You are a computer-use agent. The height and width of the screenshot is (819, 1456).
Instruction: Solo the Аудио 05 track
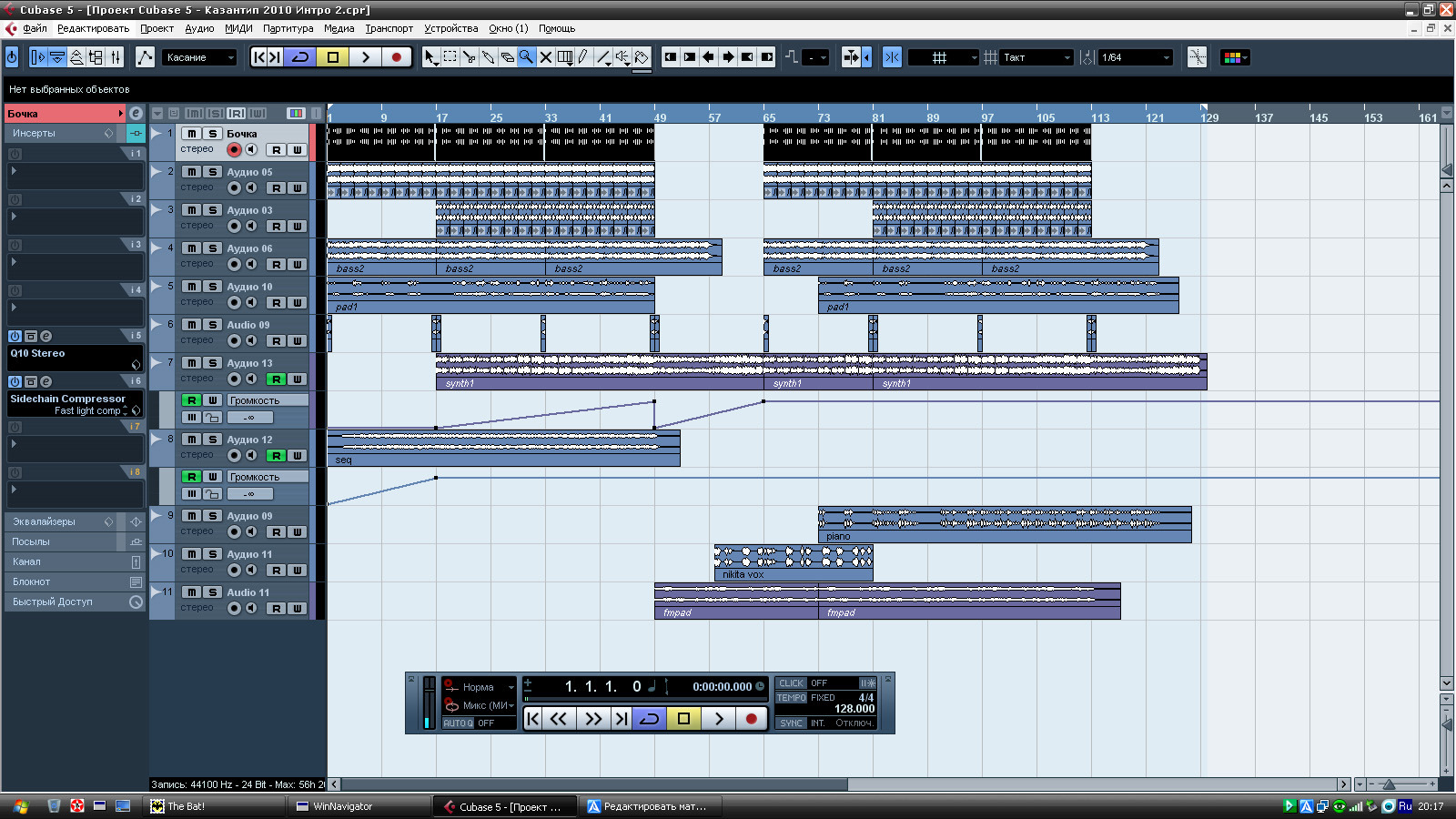click(212, 171)
